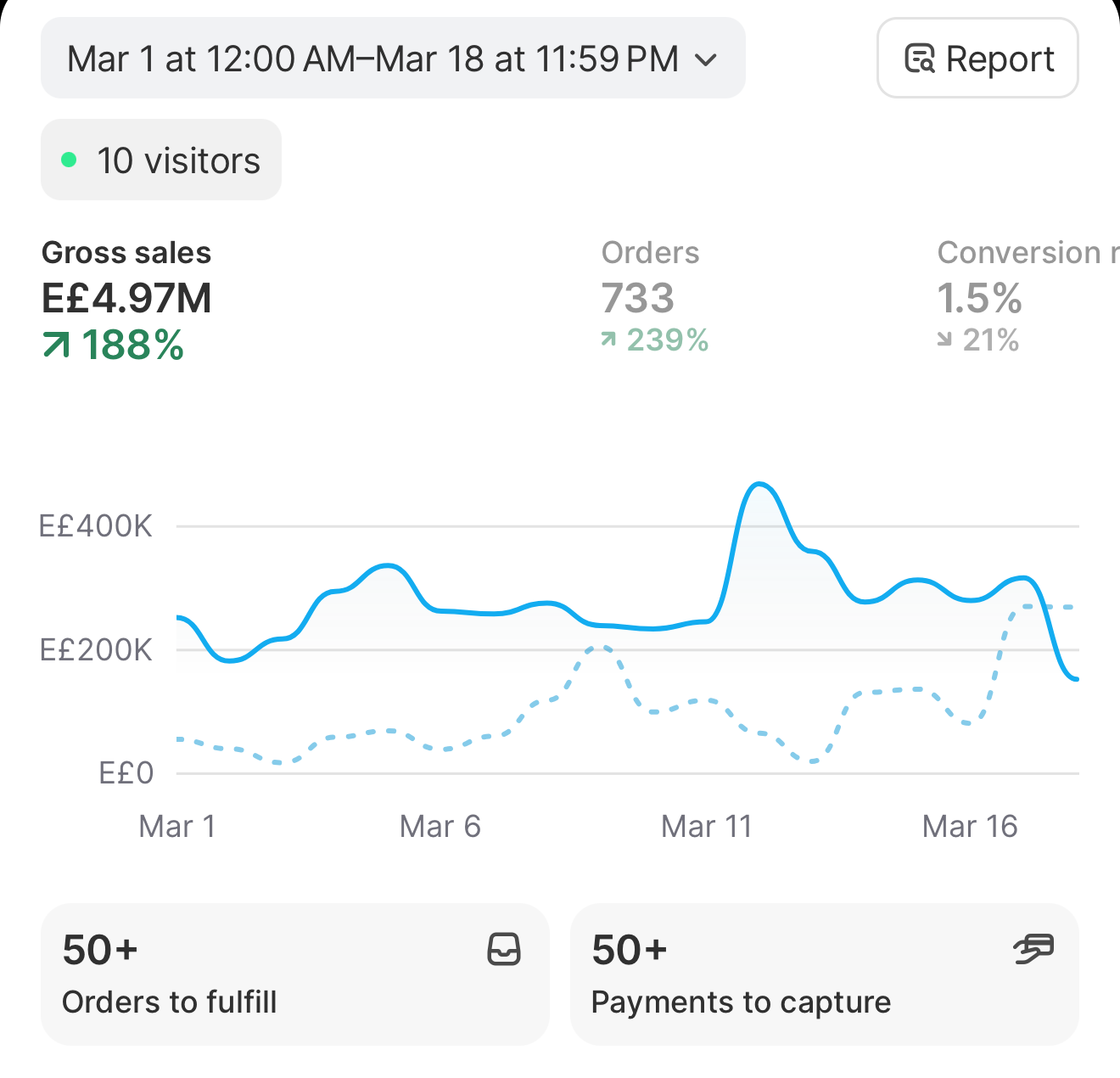Click the Report magnifier document icon
This screenshot has height=1078, width=1120.
click(920, 59)
